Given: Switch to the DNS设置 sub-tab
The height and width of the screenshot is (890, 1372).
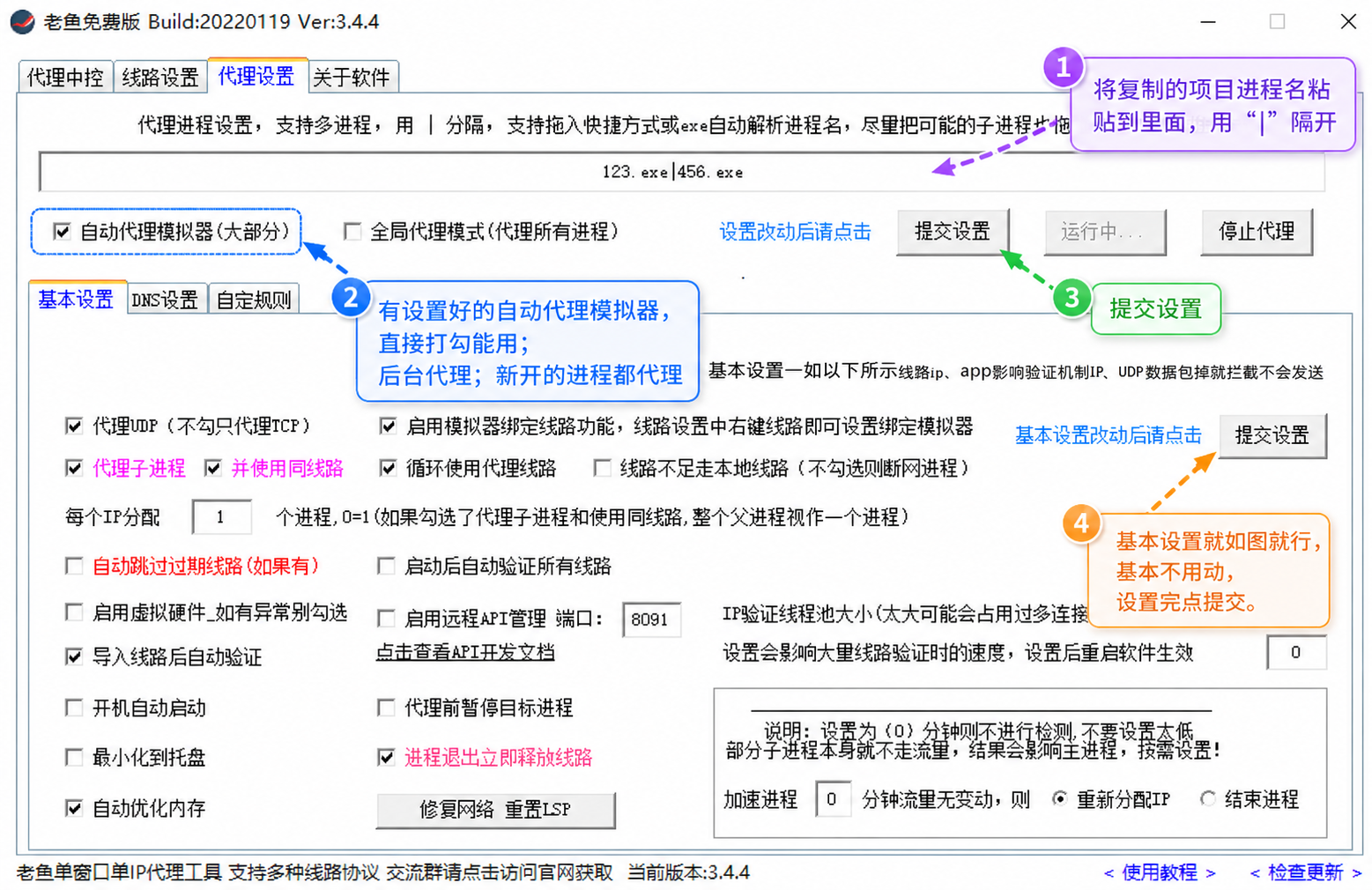Looking at the screenshot, I should pos(165,300).
